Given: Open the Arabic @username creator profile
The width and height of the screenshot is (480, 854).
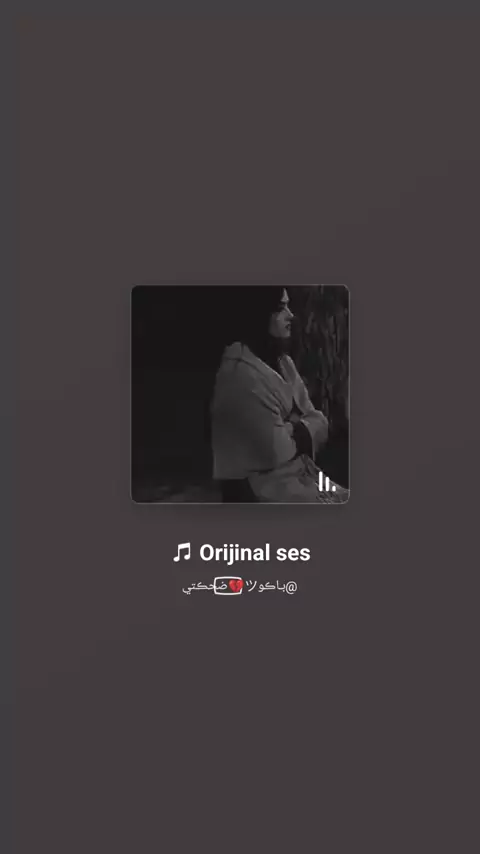Looking at the screenshot, I should click(x=240, y=587).
